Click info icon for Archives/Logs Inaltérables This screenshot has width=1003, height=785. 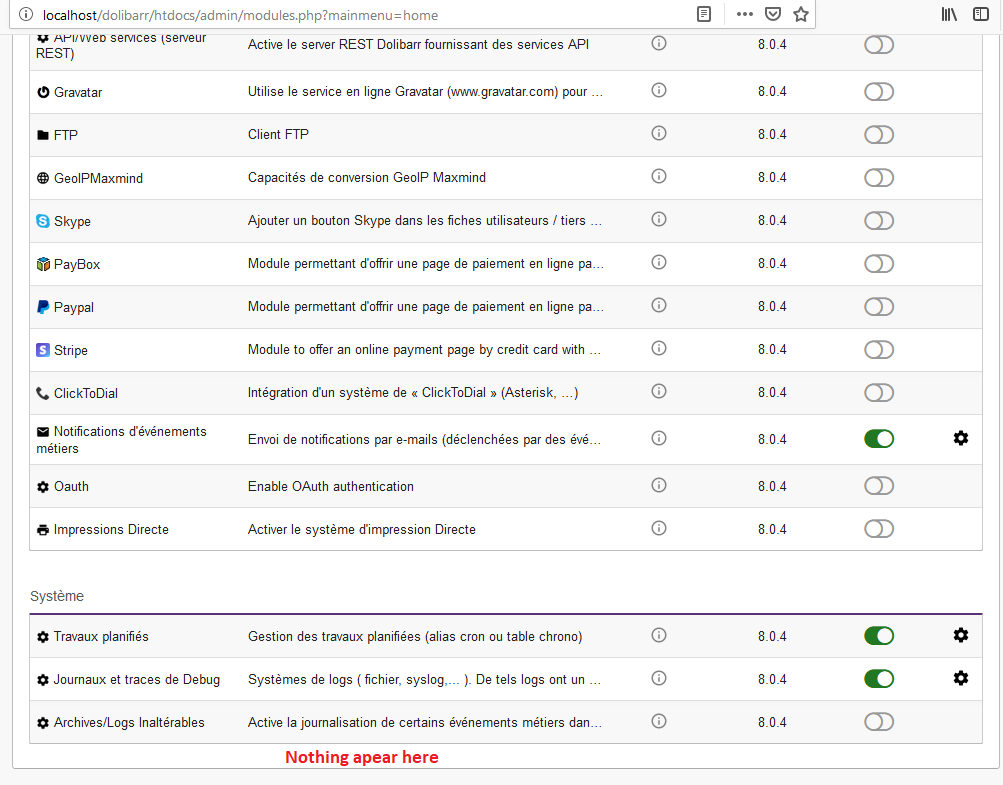(x=658, y=720)
